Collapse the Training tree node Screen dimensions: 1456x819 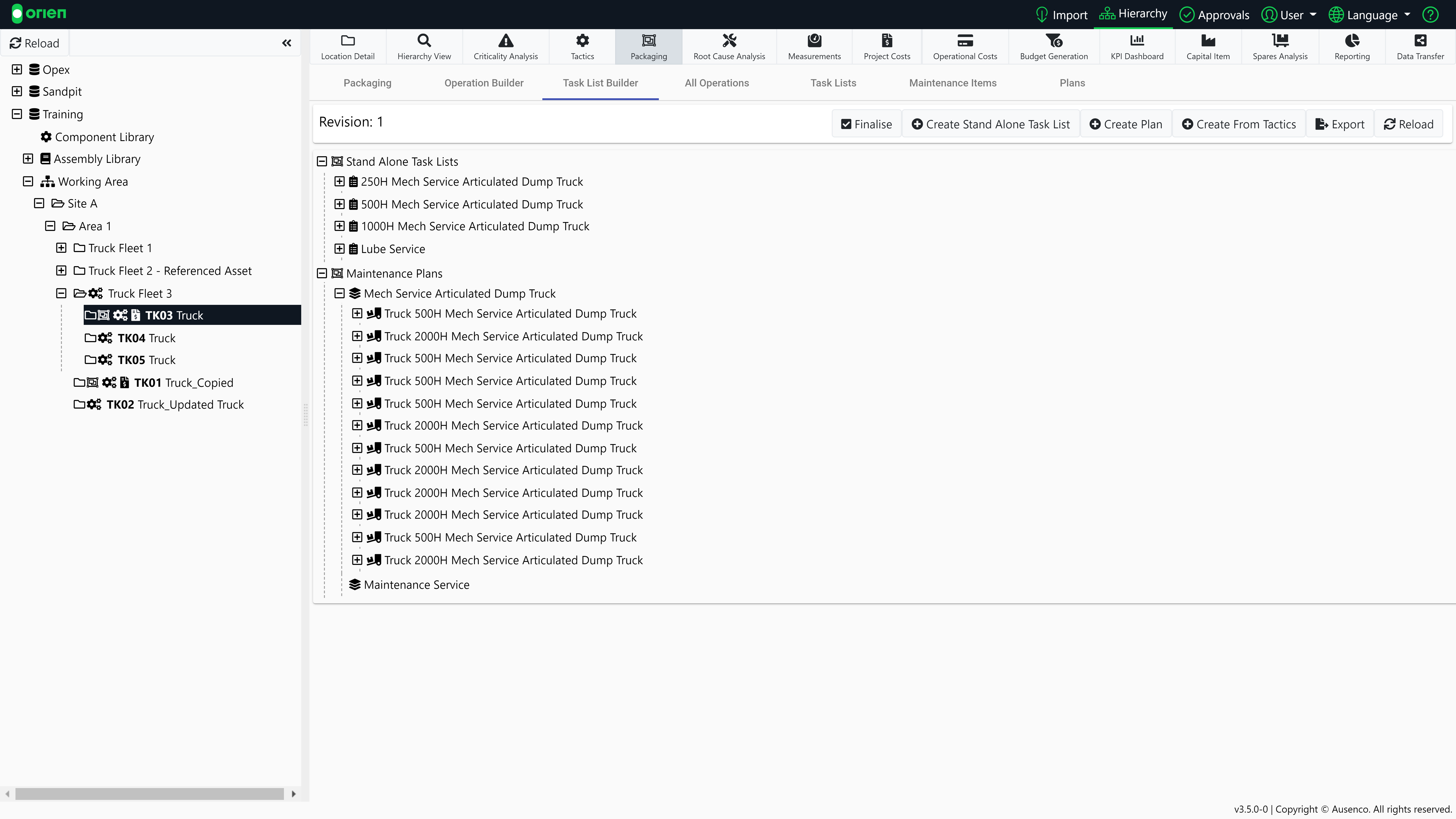17,114
